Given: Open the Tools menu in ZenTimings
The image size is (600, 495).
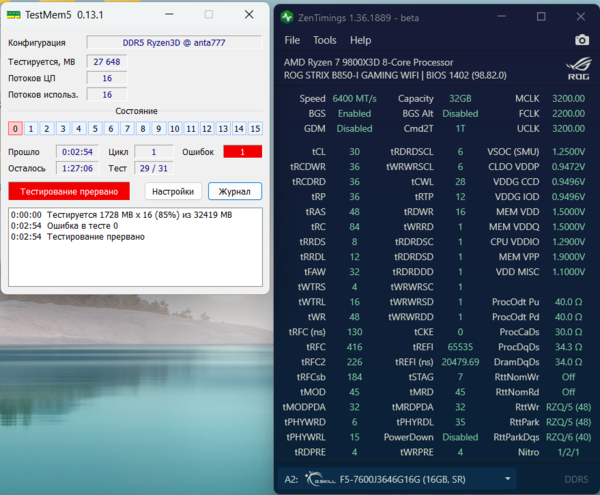Looking at the screenshot, I should [x=324, y=40].
